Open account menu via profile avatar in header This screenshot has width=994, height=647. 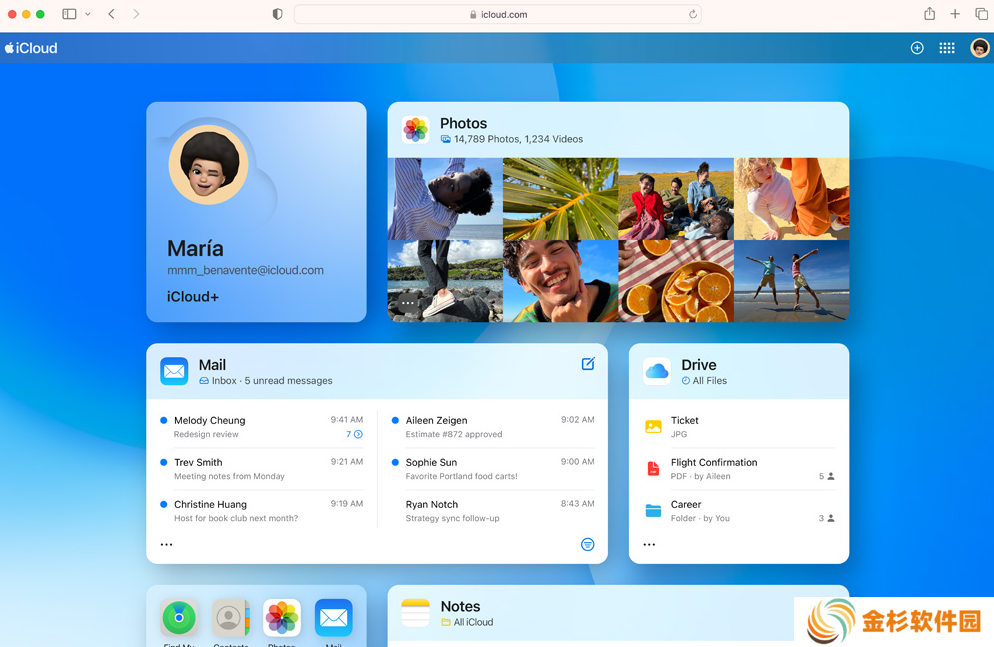[979, 48]
